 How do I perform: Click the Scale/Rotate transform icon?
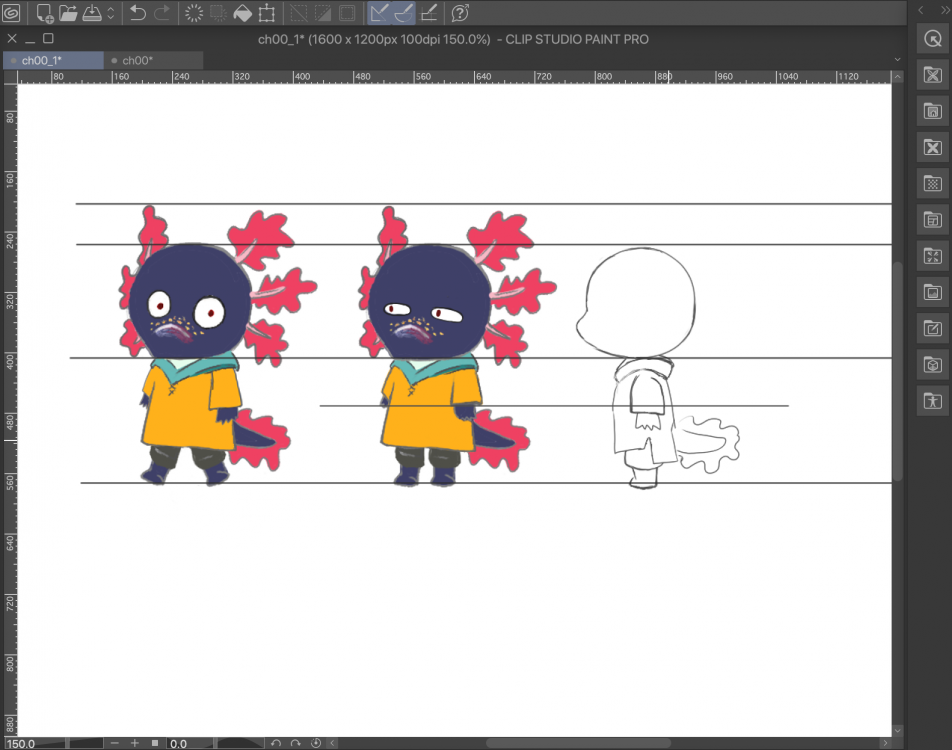click(267, 13)
